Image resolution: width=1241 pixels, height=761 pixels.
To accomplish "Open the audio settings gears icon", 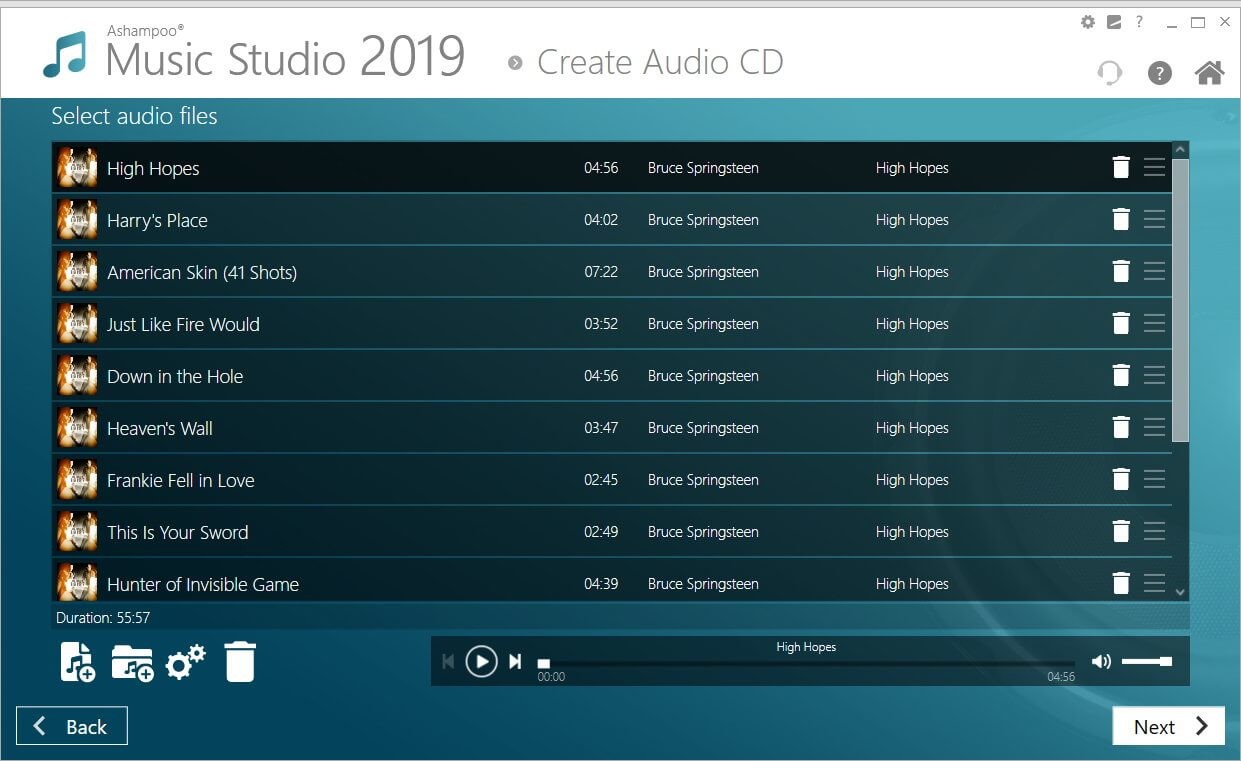I will [185, 661].
